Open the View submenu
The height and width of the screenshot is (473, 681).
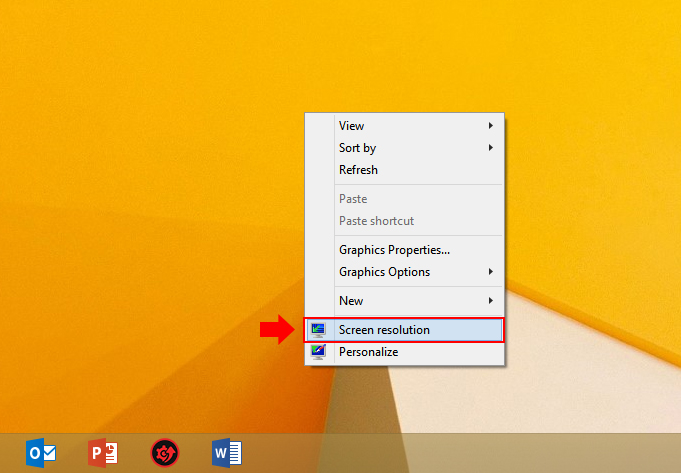point(404,126)
